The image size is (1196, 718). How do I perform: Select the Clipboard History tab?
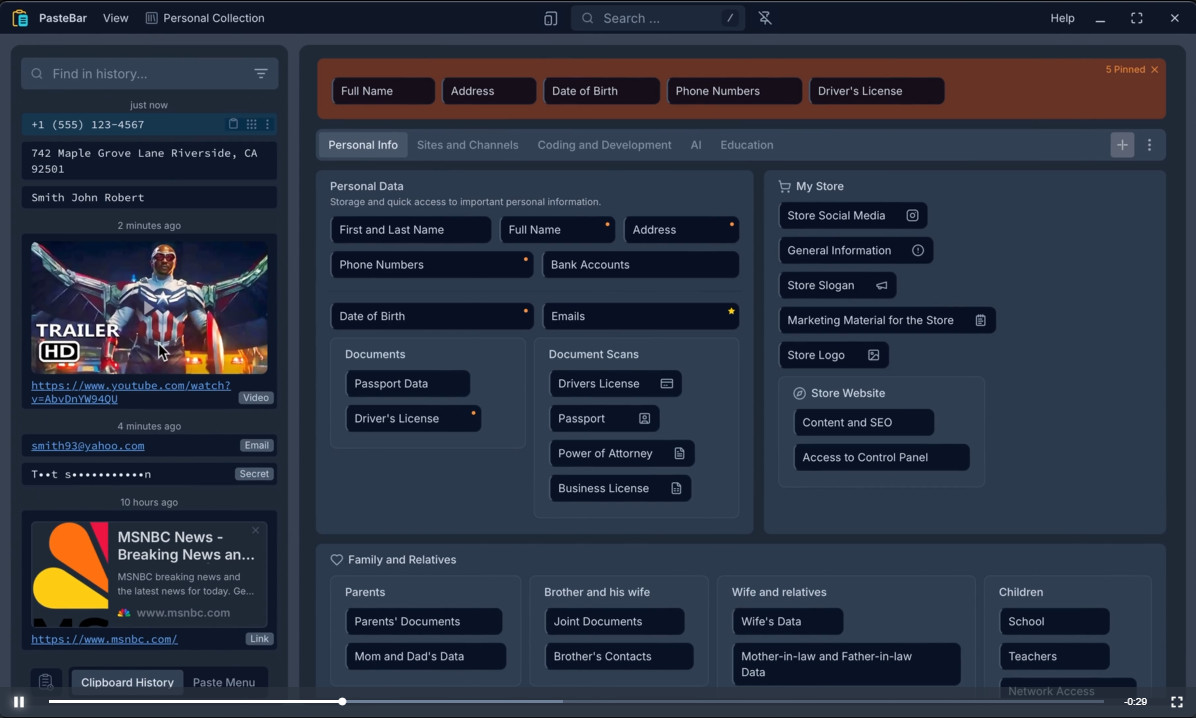[127, 682]
